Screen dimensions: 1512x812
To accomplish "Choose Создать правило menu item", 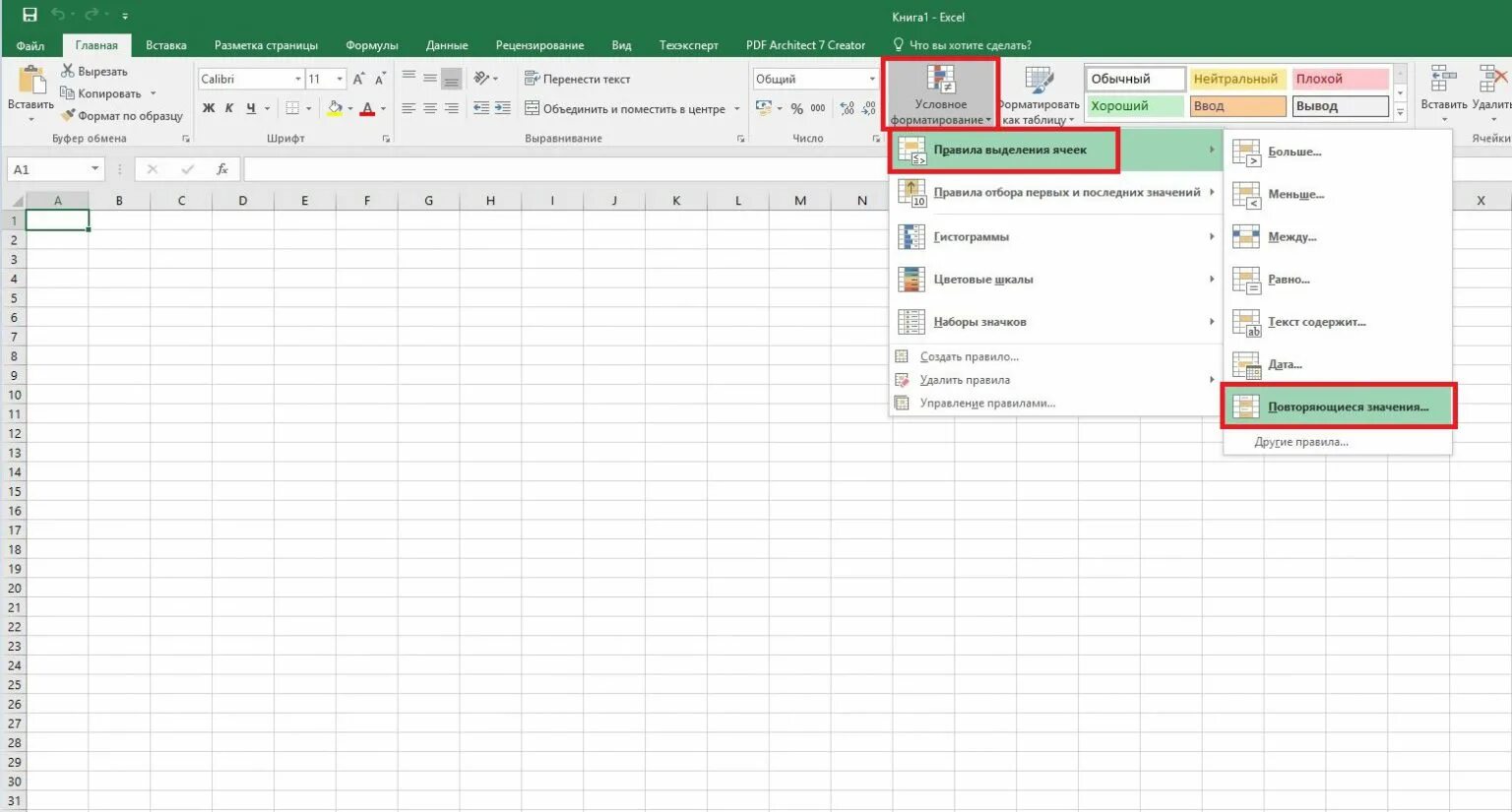I will pos(1056,357).
